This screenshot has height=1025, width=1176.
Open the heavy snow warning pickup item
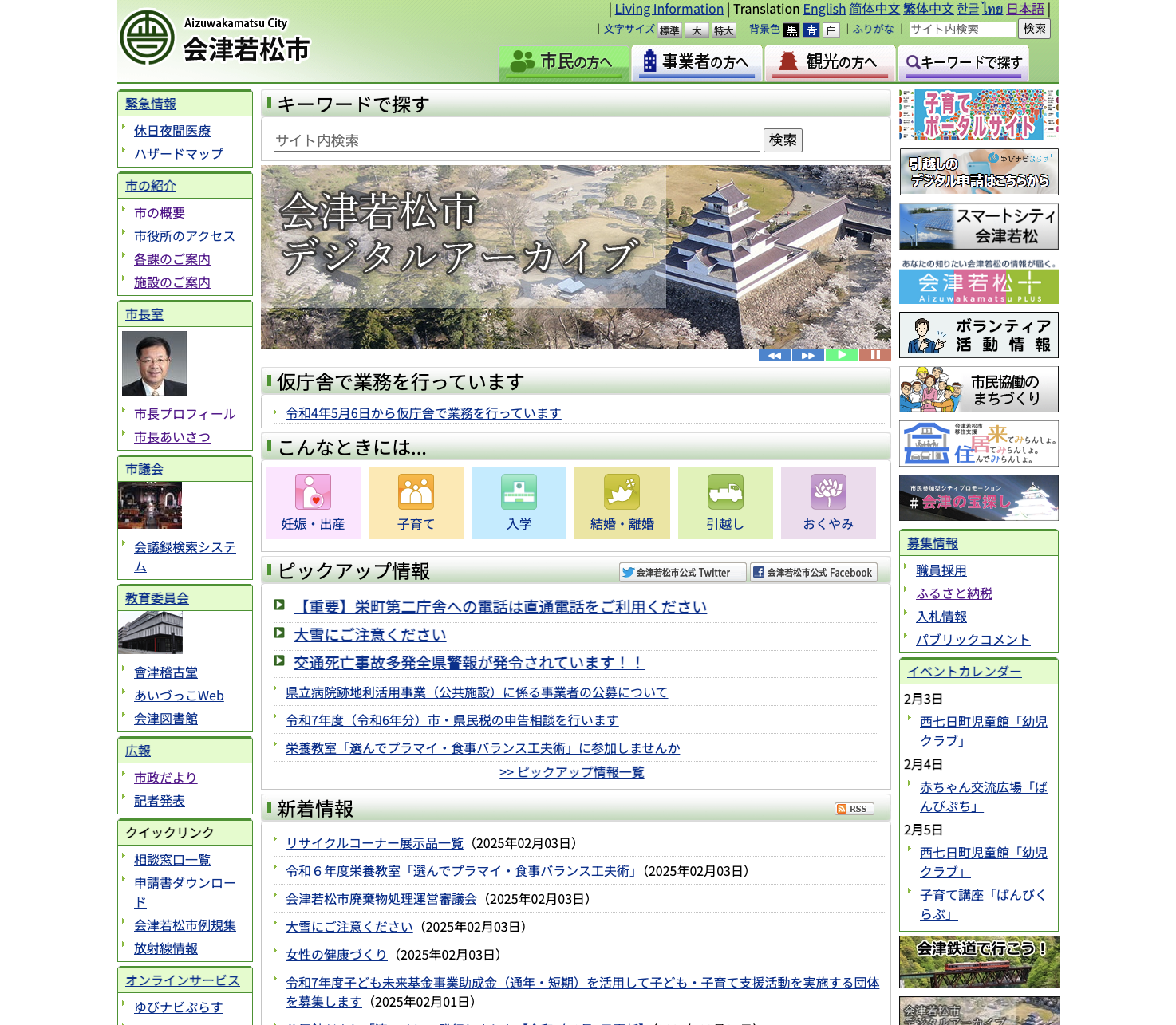[x=369, y=635]
